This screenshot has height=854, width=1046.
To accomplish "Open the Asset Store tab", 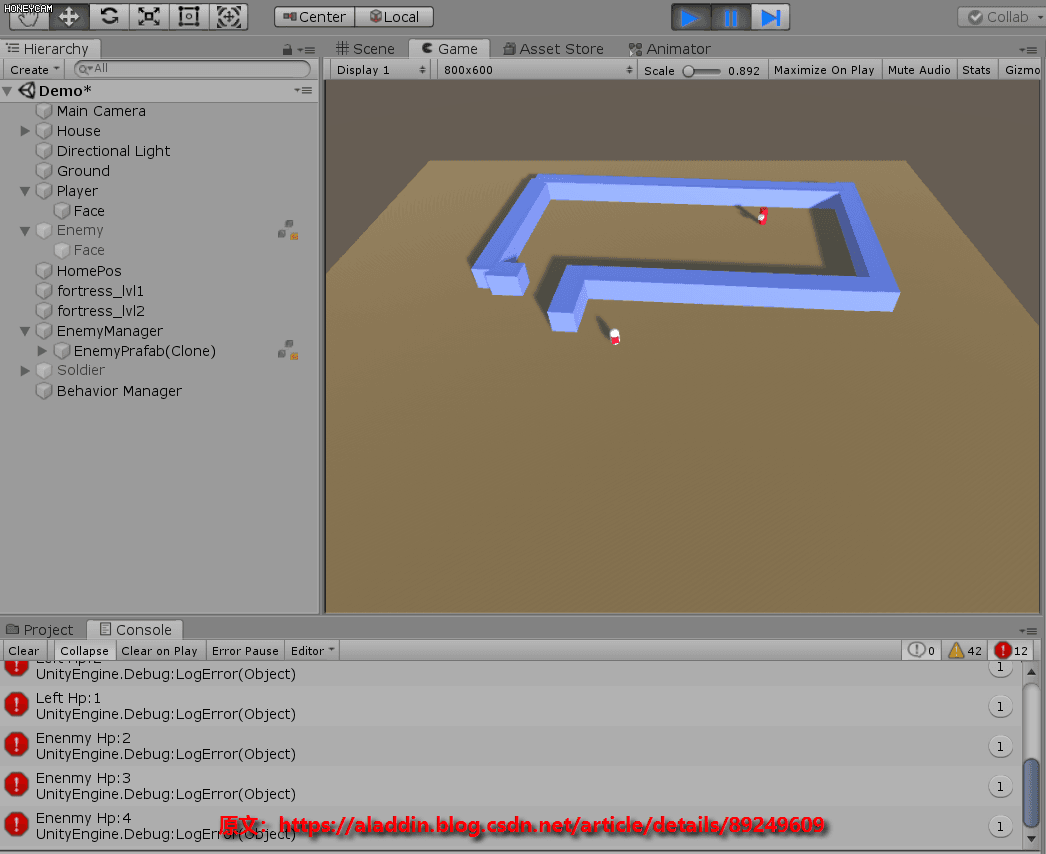I will pyautogui.click(x=553, y=49).
